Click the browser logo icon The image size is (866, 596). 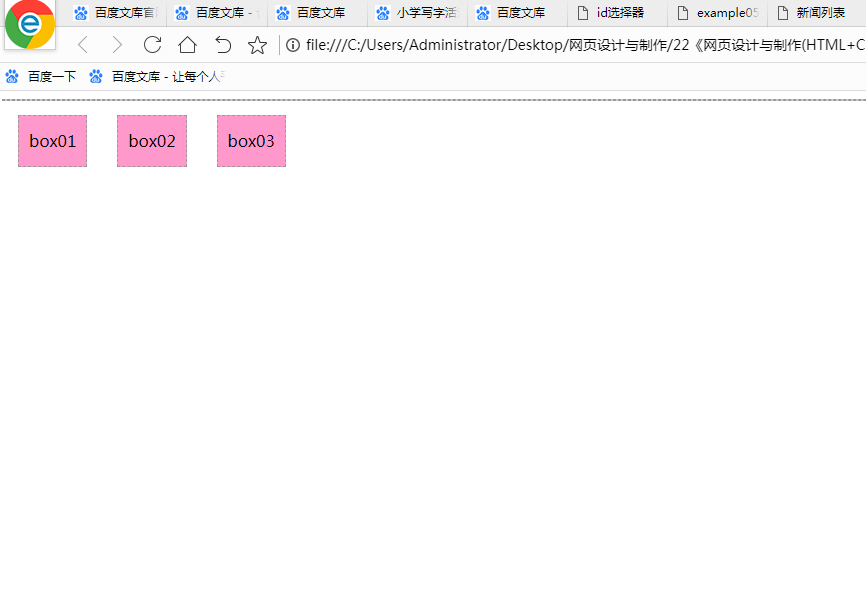point(29,25)
